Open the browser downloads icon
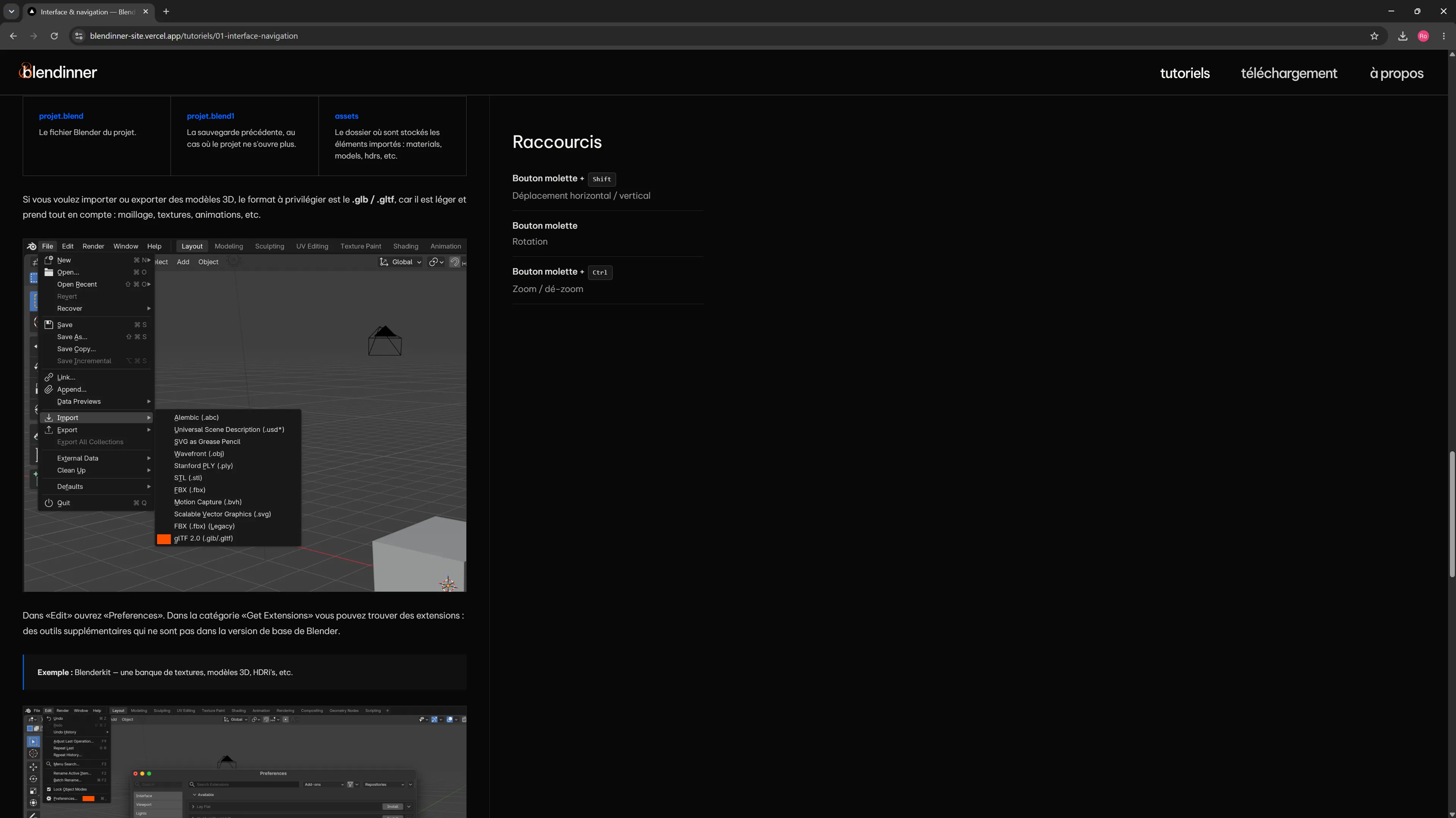This screenshot has width=1456, height=818. tap(1402, 36)
